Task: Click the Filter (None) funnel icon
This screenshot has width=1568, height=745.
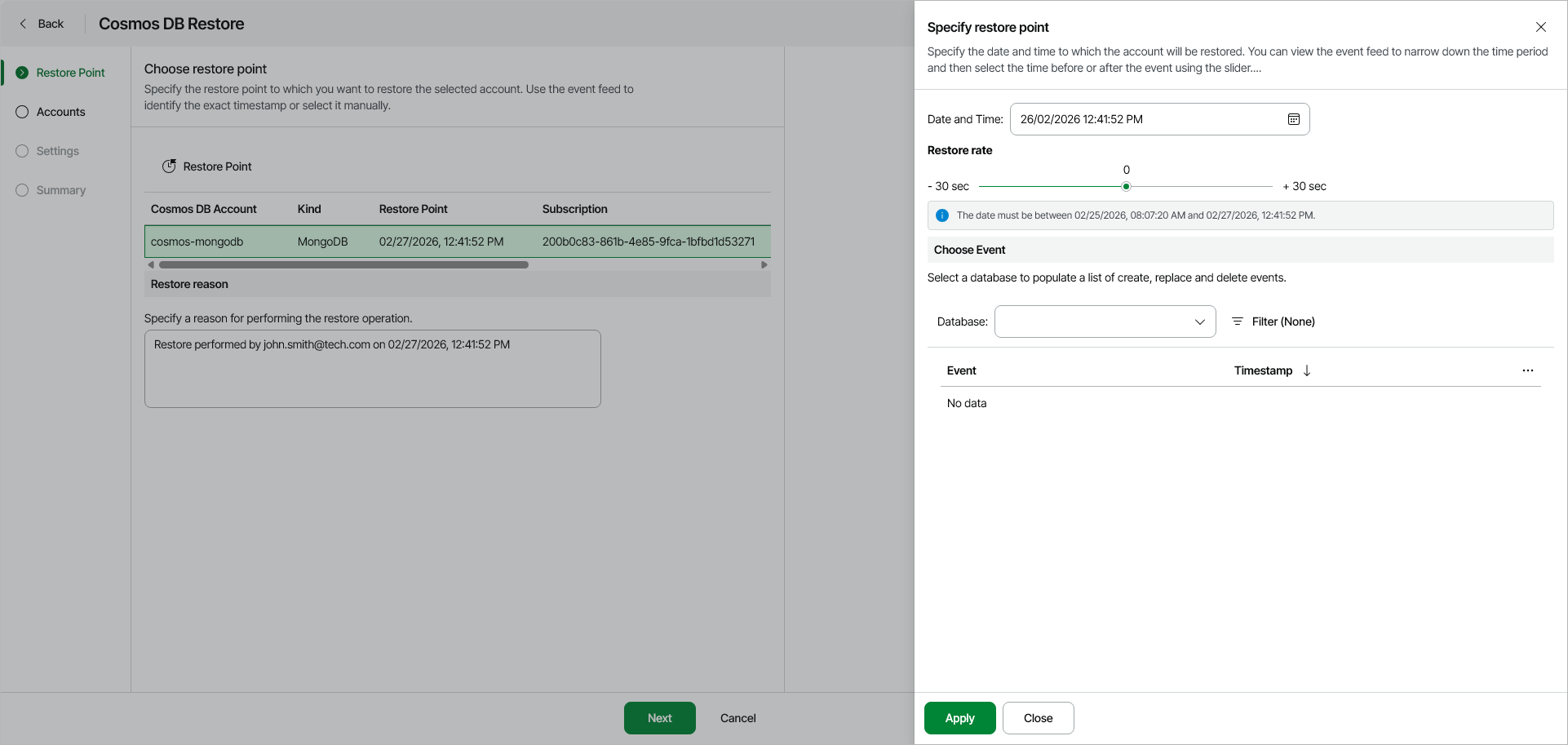Action: pyautogui.click(x=1238, y=322)
